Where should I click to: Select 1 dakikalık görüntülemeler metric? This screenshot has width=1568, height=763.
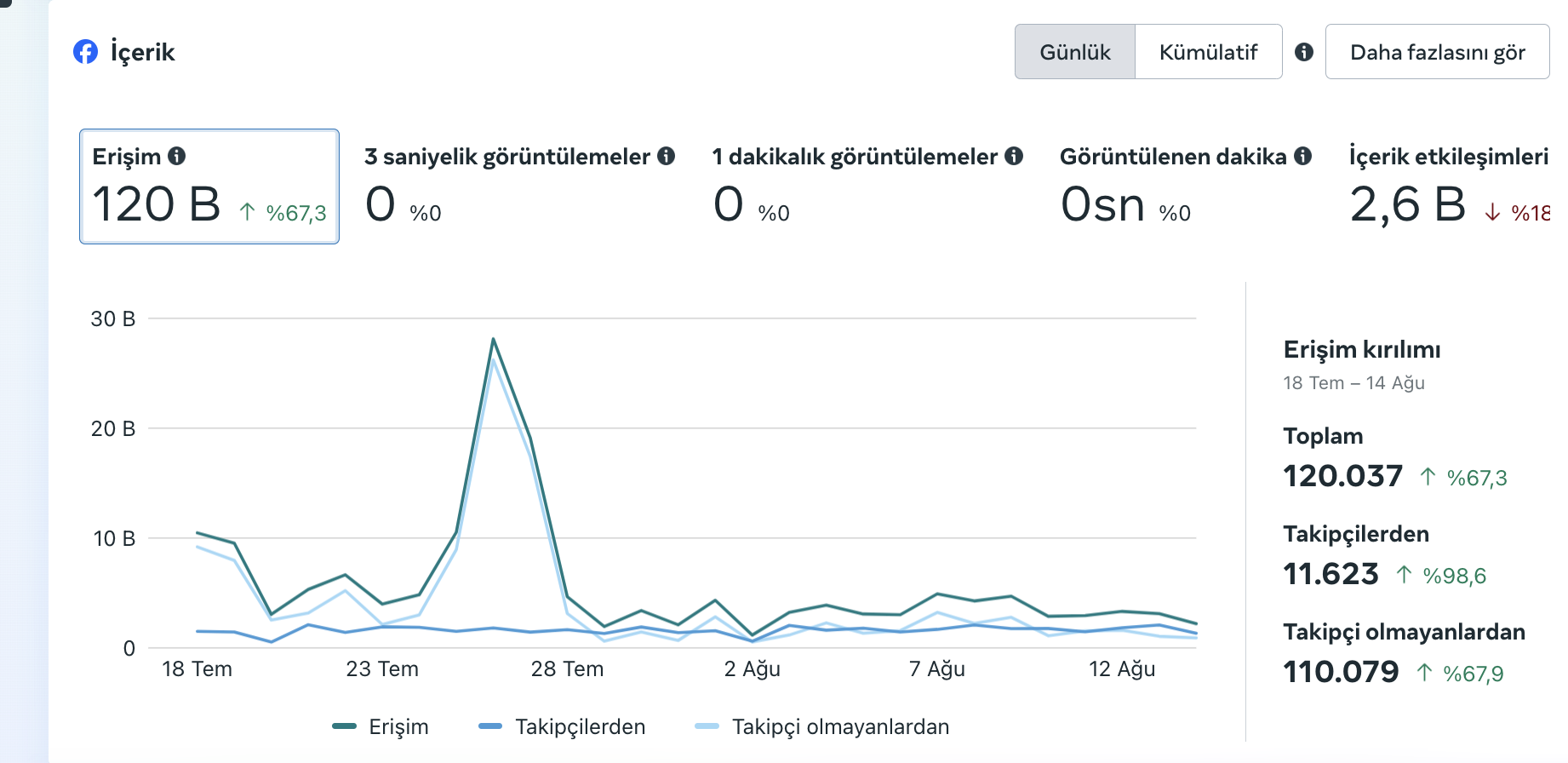(x=867, y=186)
